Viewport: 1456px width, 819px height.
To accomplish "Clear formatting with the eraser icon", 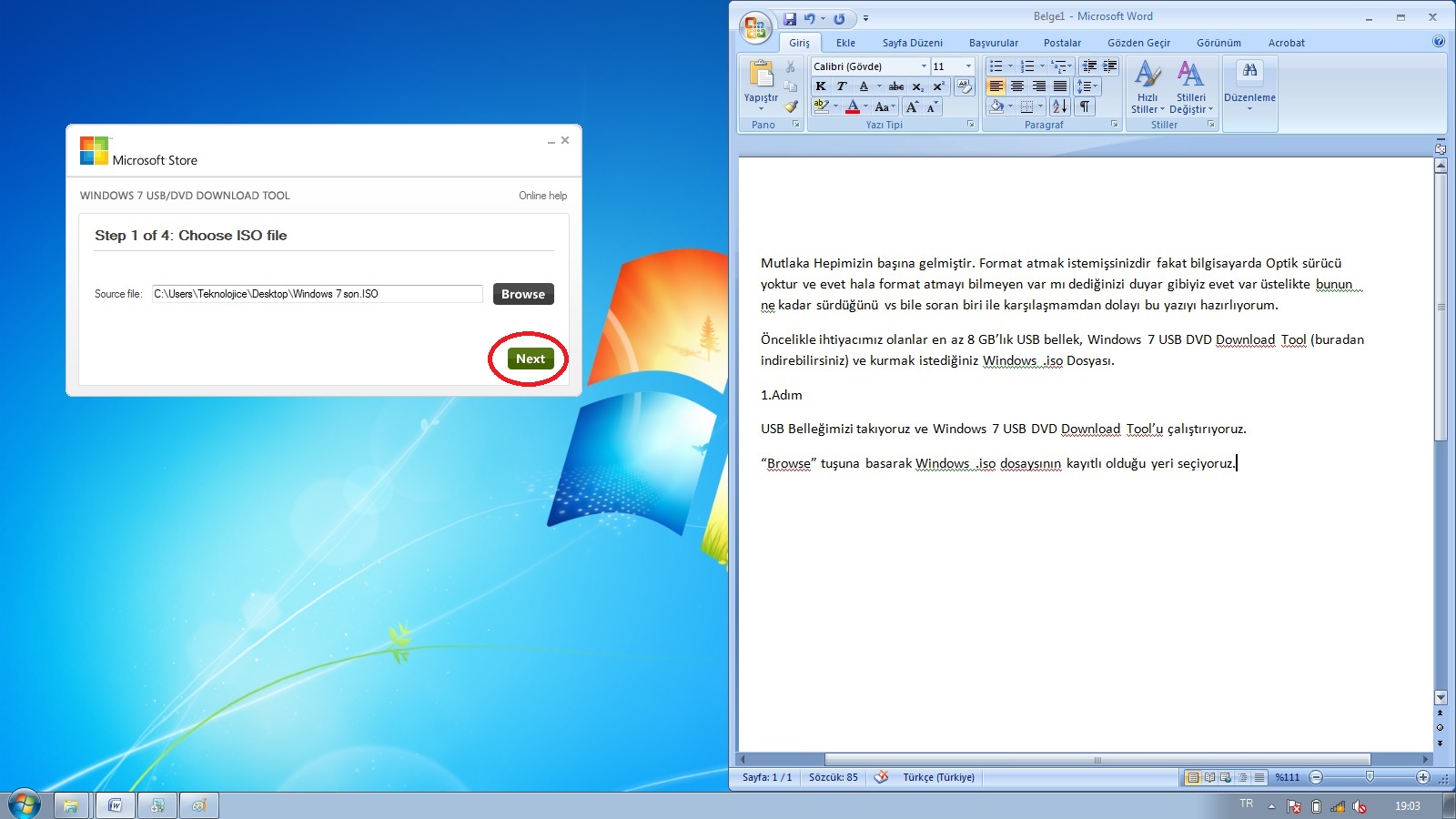I will pos(965,86).
